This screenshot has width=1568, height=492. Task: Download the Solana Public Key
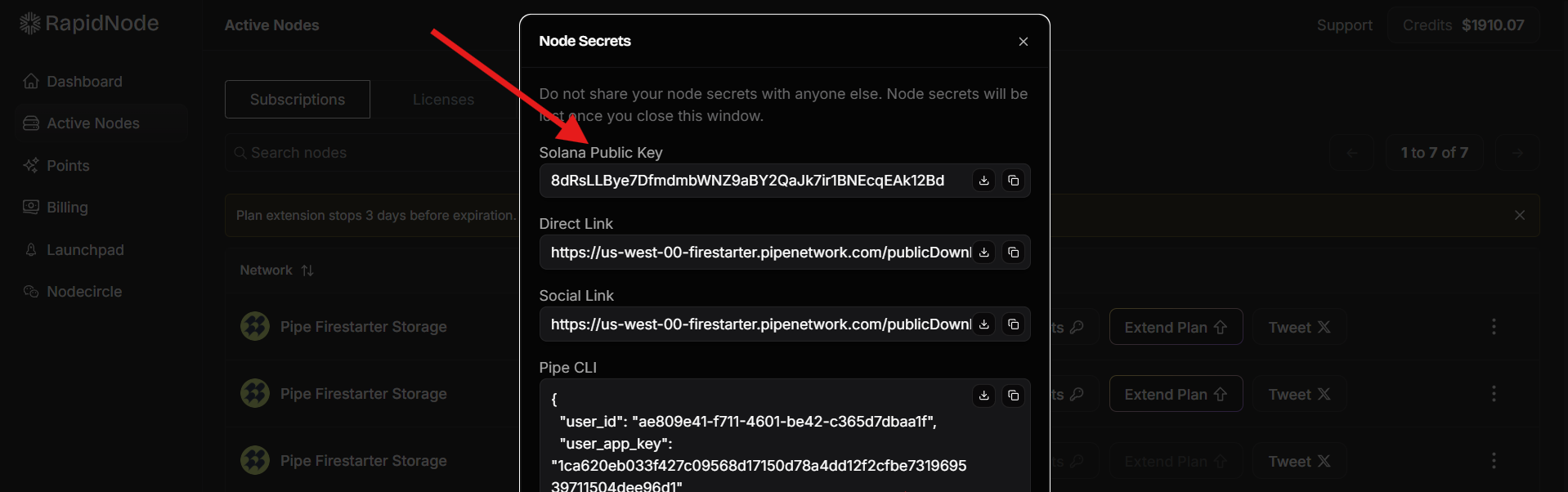coord(984,181)
